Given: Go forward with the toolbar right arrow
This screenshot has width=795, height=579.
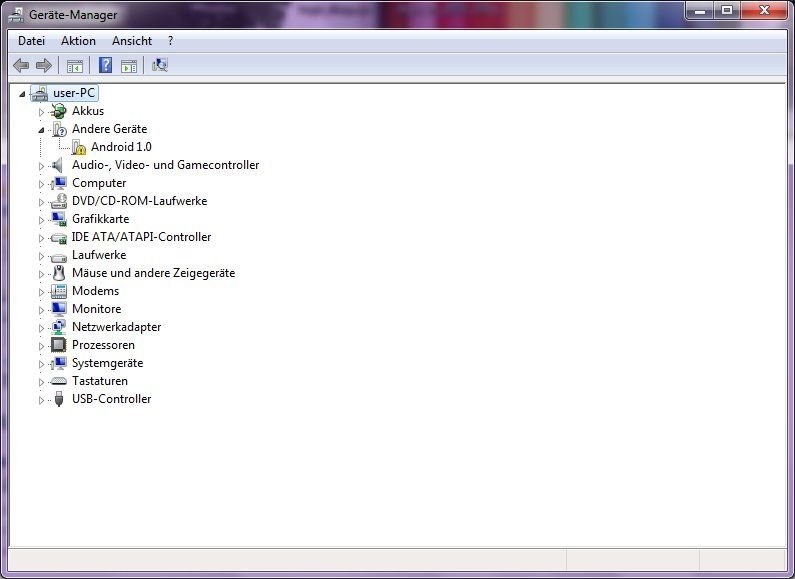Looking at the screenshot, I should [x=44, y=65].
